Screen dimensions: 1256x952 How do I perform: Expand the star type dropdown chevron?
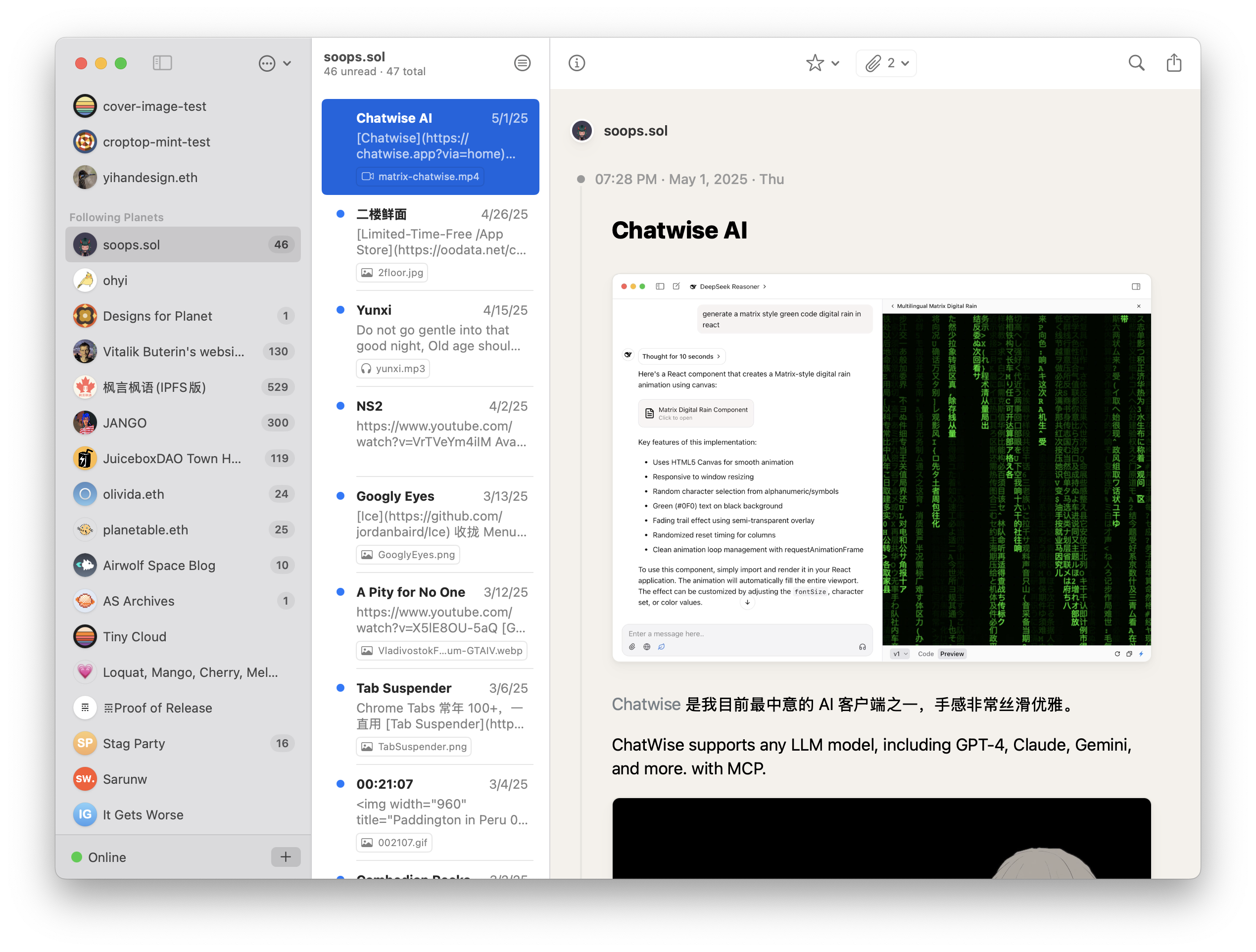(835, 63)
